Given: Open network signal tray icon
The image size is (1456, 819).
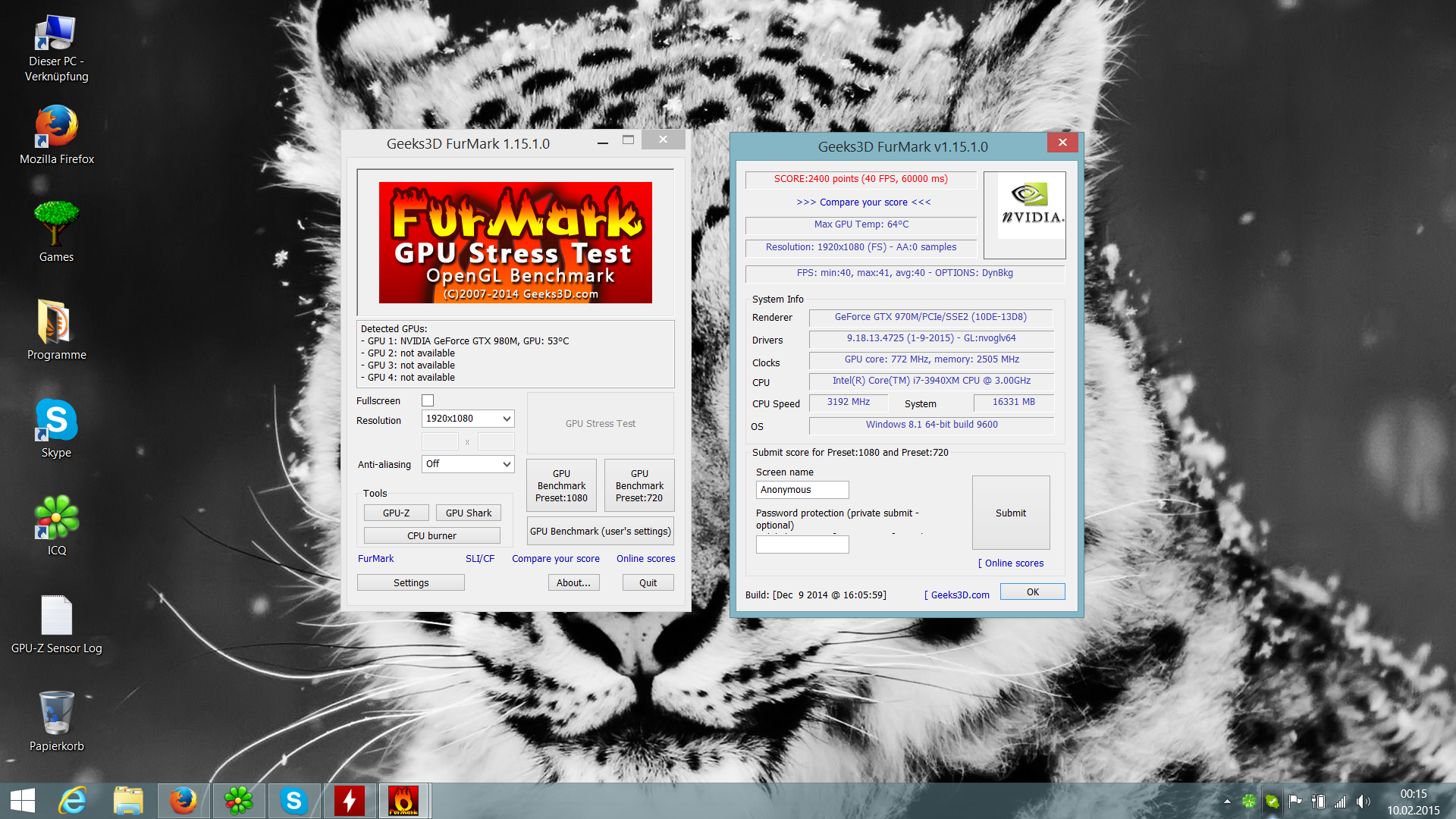Looking at the screenshot, I should point(1341,802).
